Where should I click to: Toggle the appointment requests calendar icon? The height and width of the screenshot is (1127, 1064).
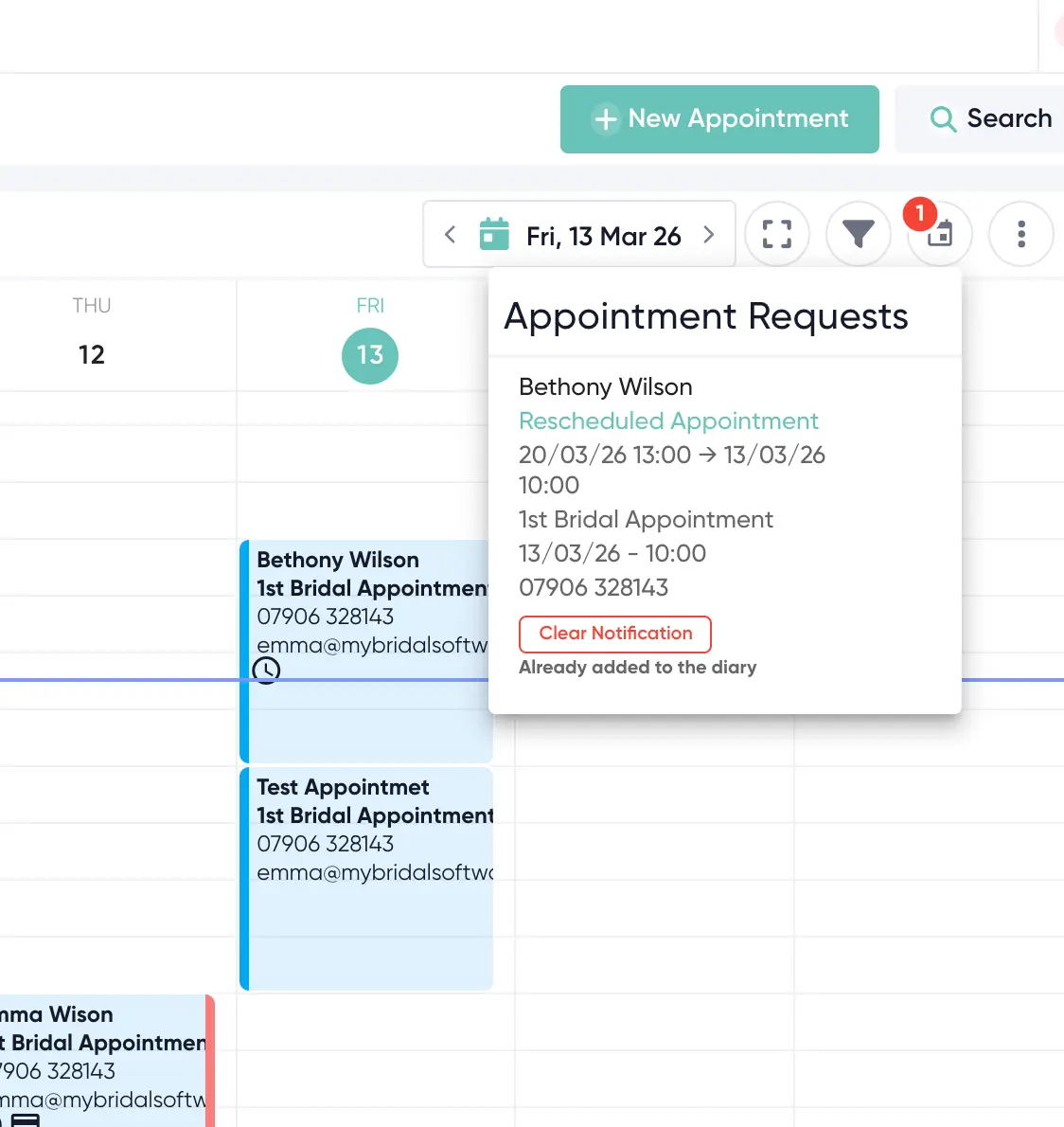pyautogui.click(x=942, y=237)
